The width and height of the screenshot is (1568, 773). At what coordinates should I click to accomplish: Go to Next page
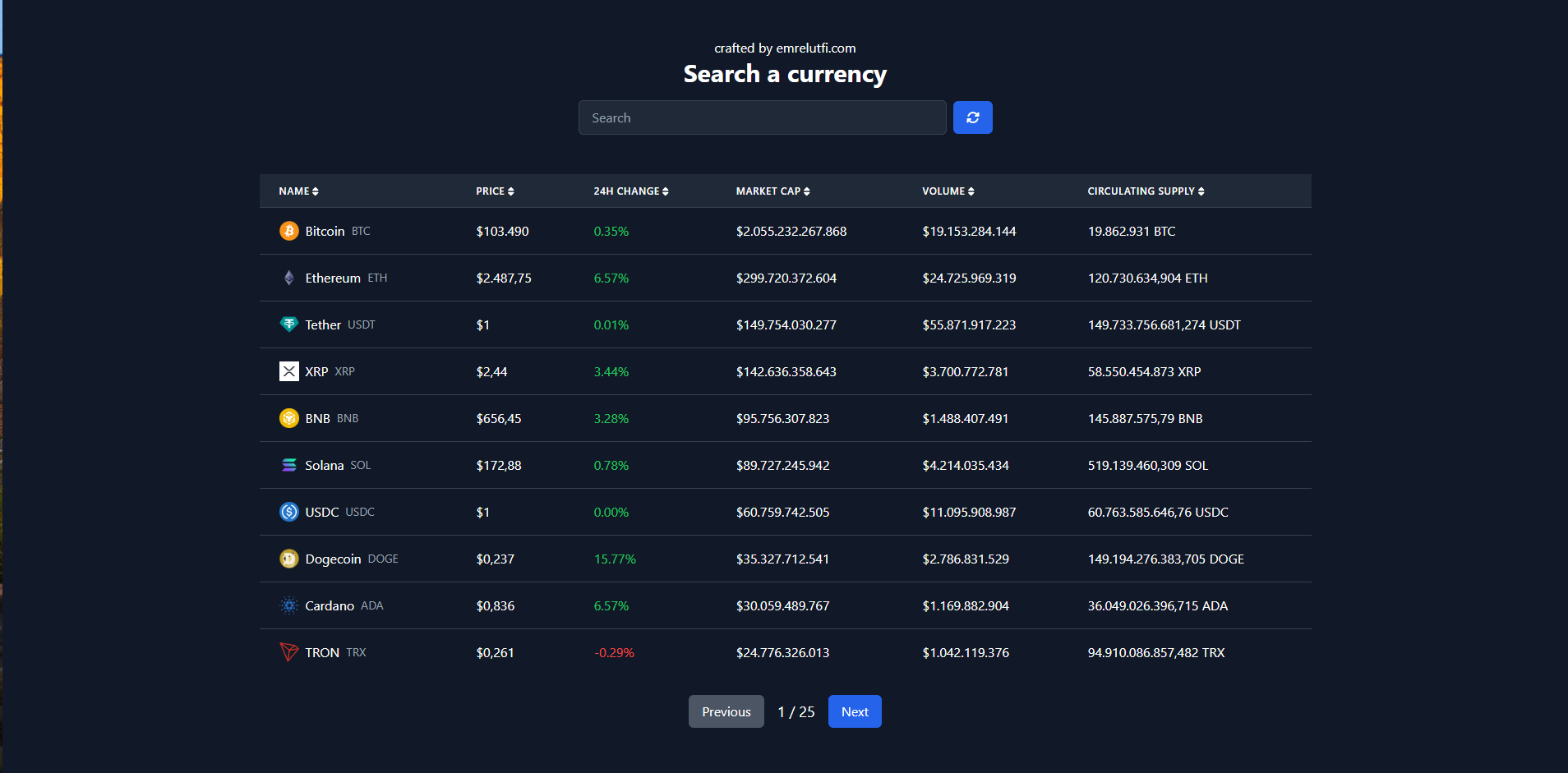point(855,711)
